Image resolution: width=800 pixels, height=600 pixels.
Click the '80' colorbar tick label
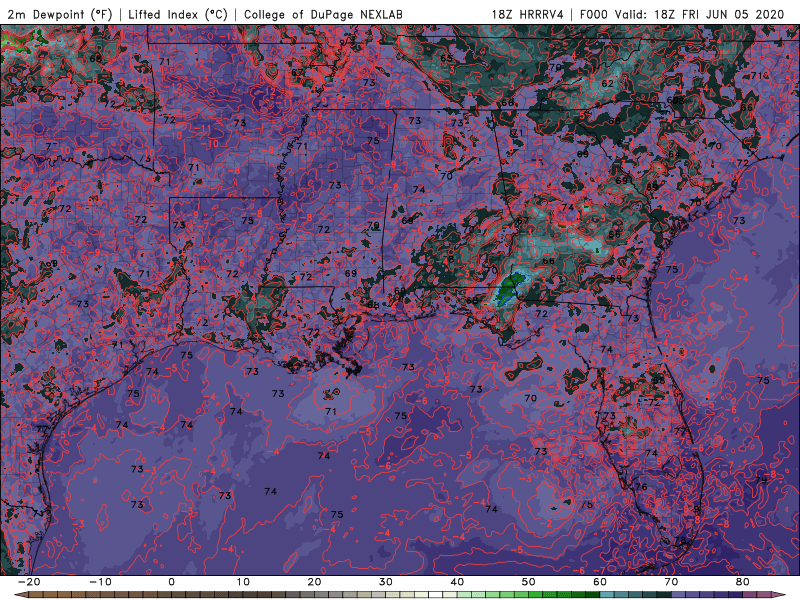[743, 582]
